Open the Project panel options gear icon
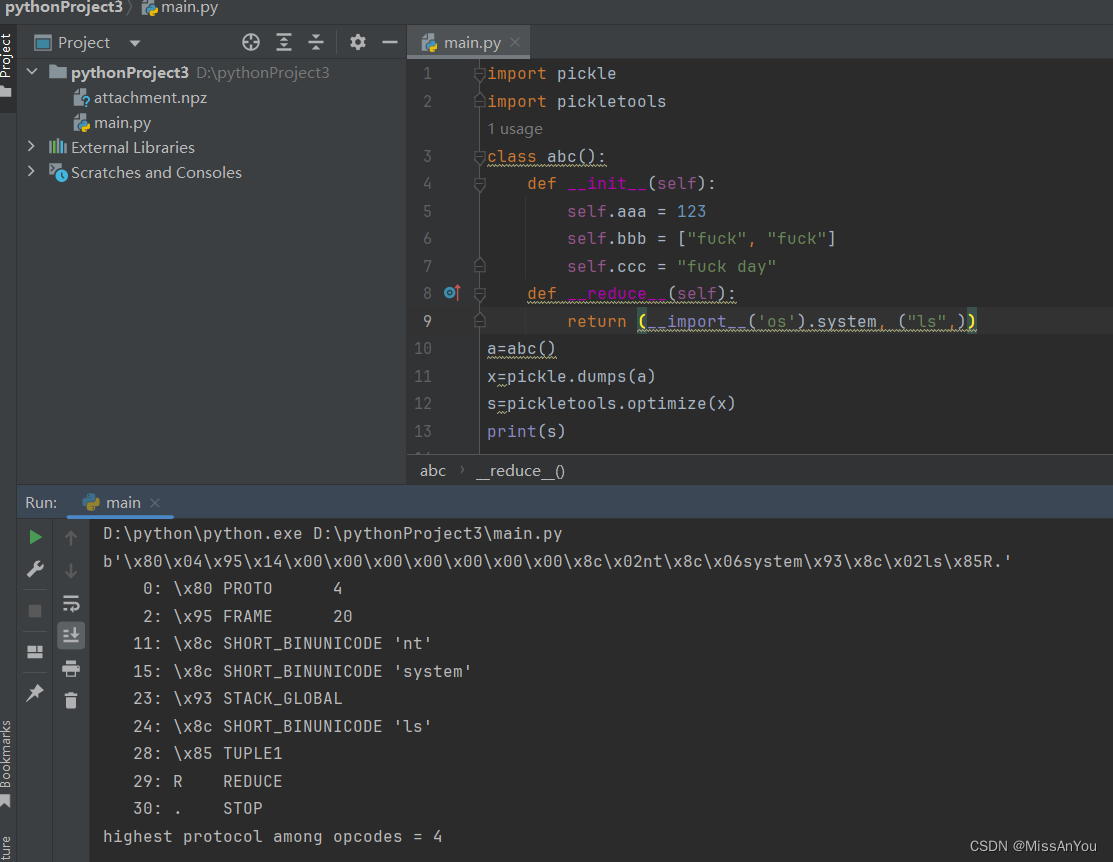 pyautogui.click(x=357, y=42)
